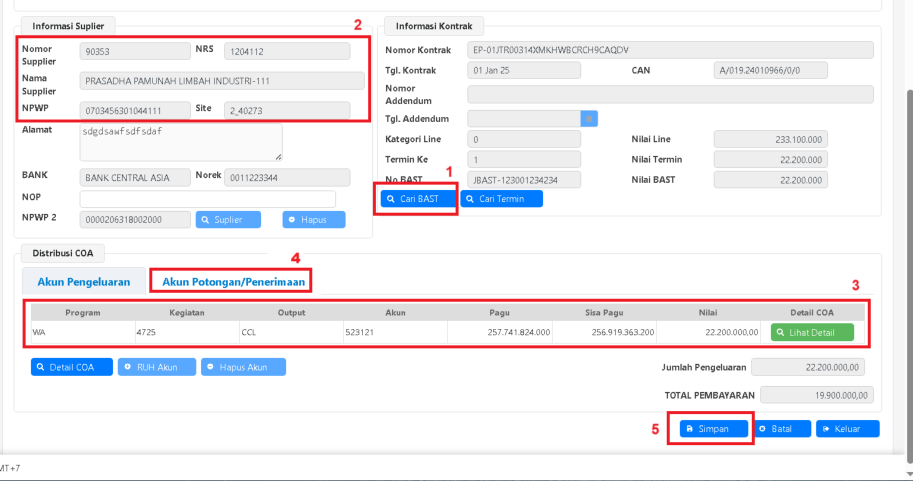Image resolution: width=913 pixels, height=481 pixels.
Task: Select the Akun Pengeluaran tab
Action: pyautogui.click(x=84, y=282)
